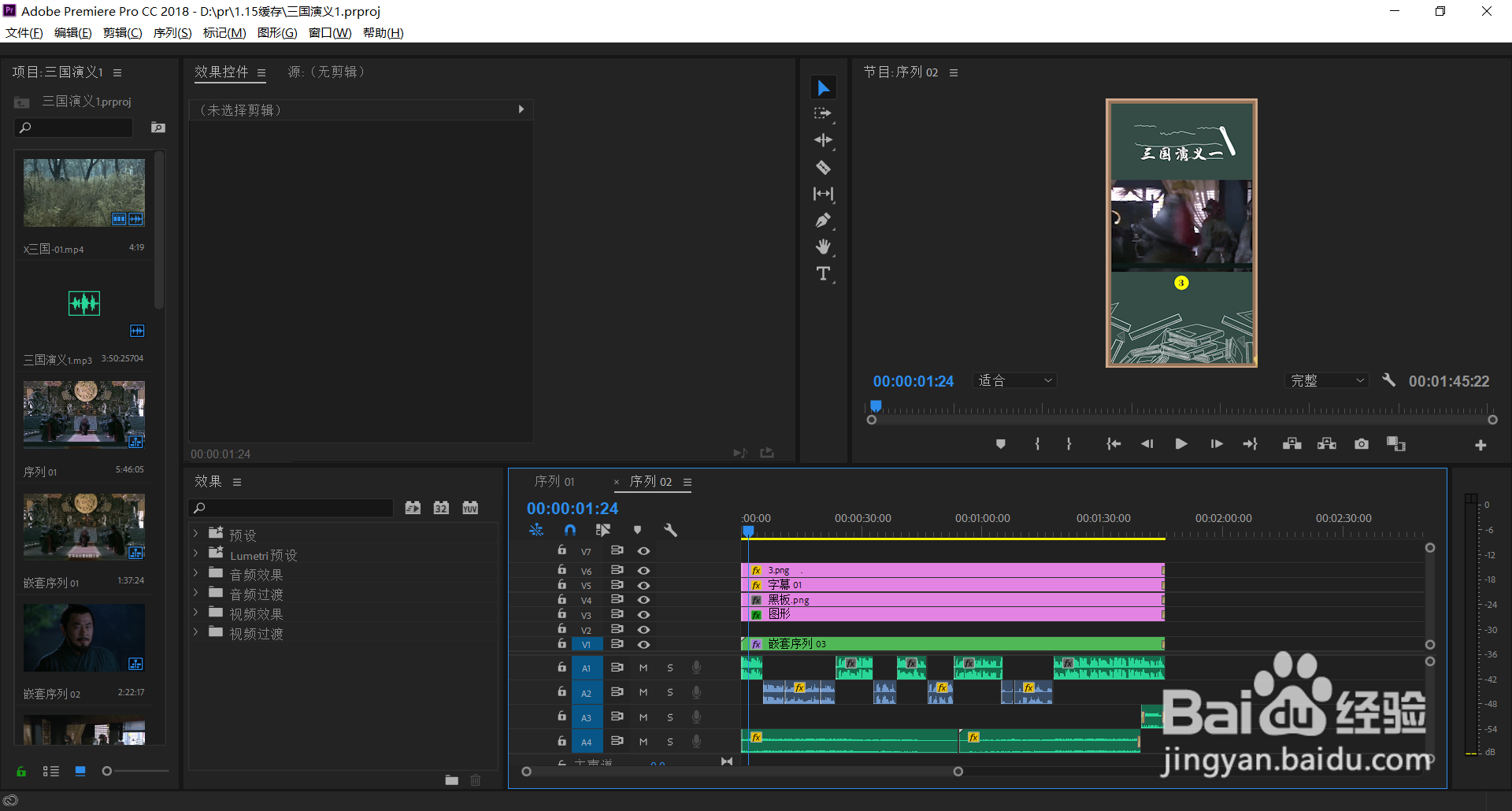This screenshot has width=1512, height=811.
Task: Select the Type tool
Action: click(823, 274)
